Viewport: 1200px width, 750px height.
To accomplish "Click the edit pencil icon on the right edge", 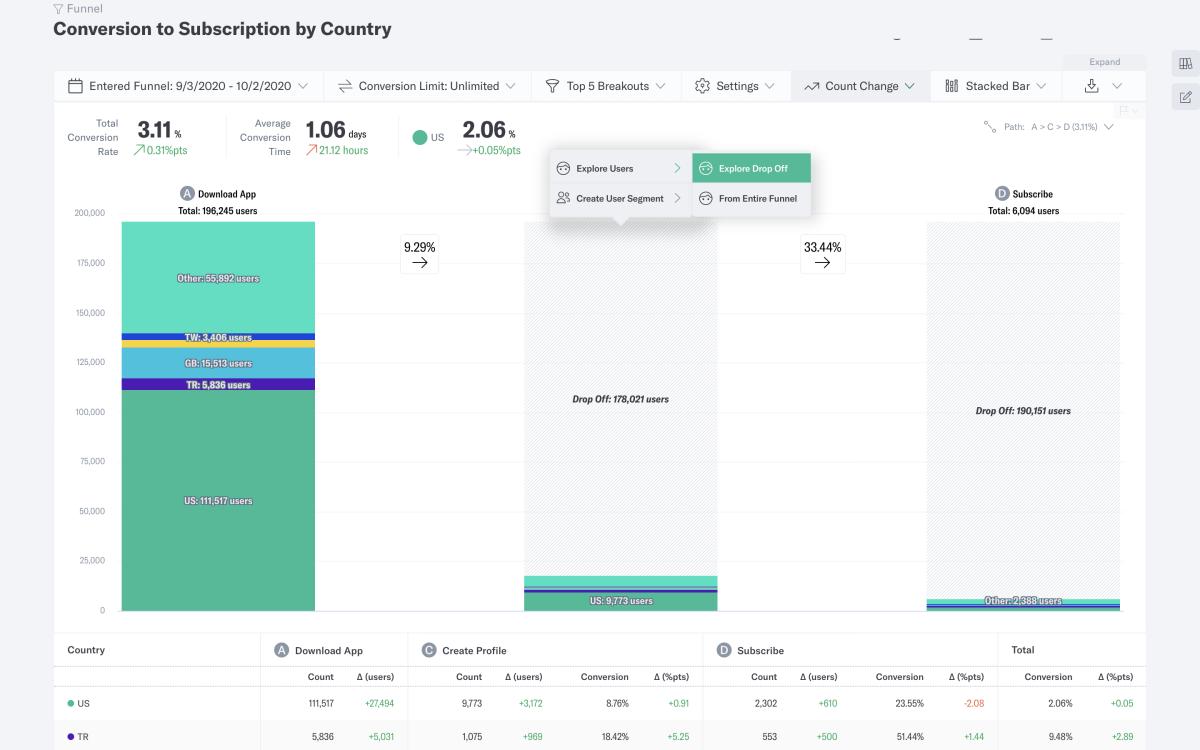I will coord(1184,97).
